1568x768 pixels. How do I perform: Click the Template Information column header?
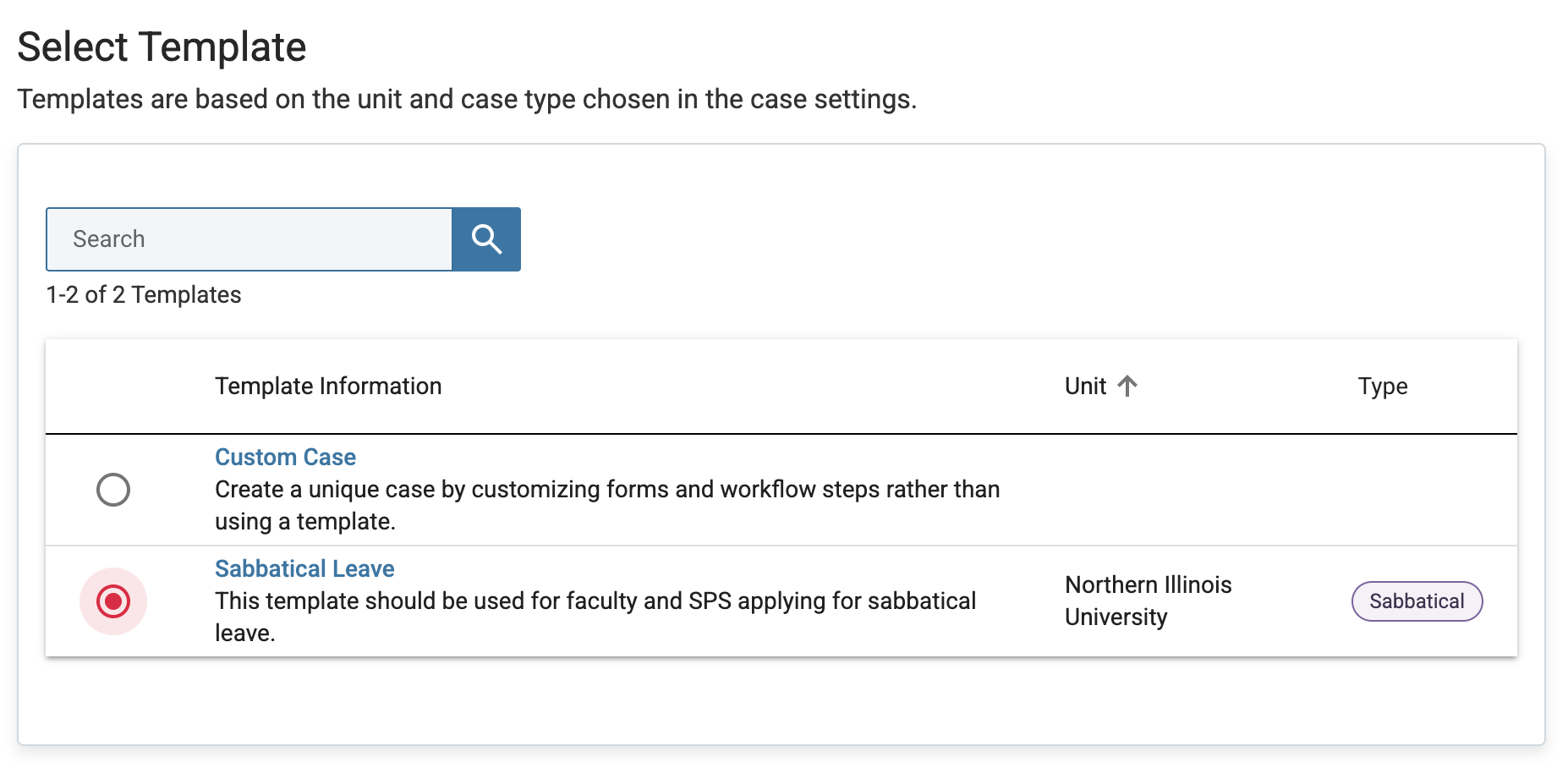328,387
